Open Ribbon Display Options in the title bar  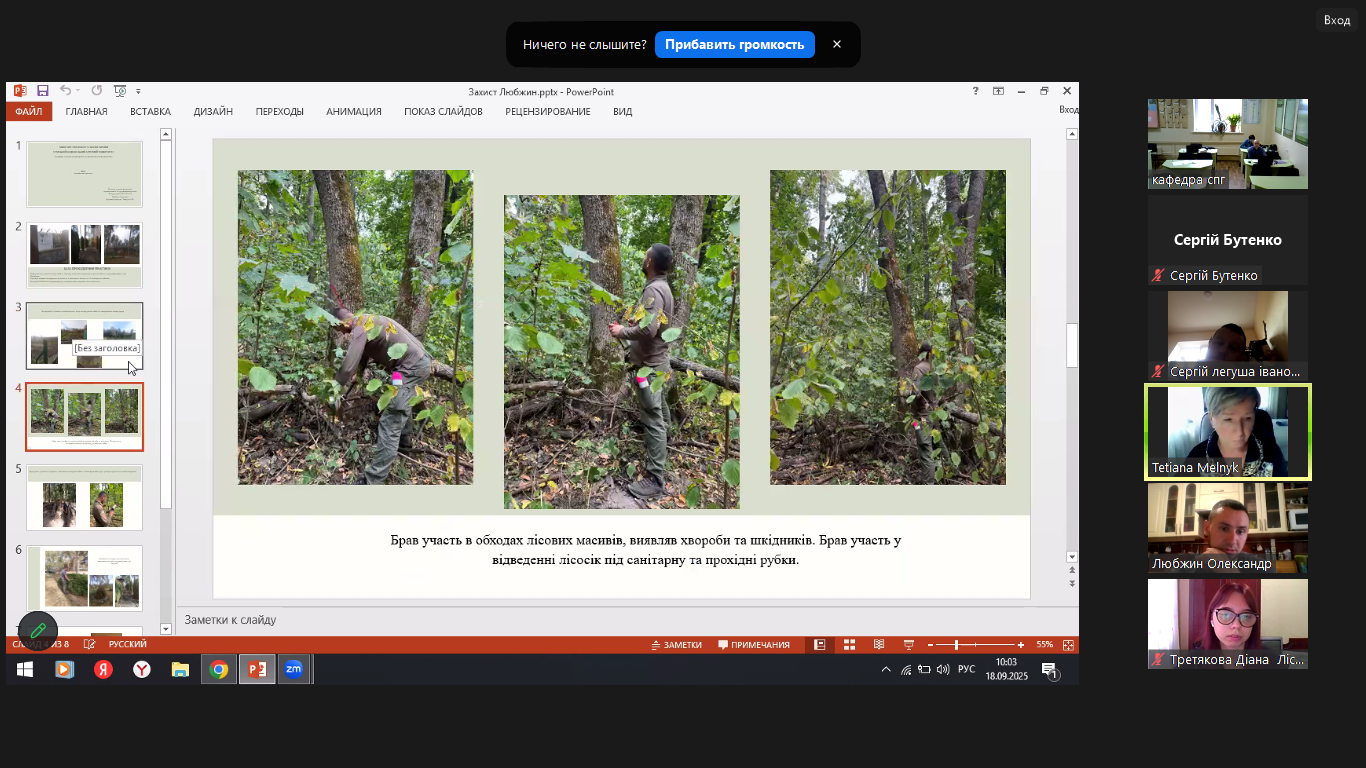998,91
